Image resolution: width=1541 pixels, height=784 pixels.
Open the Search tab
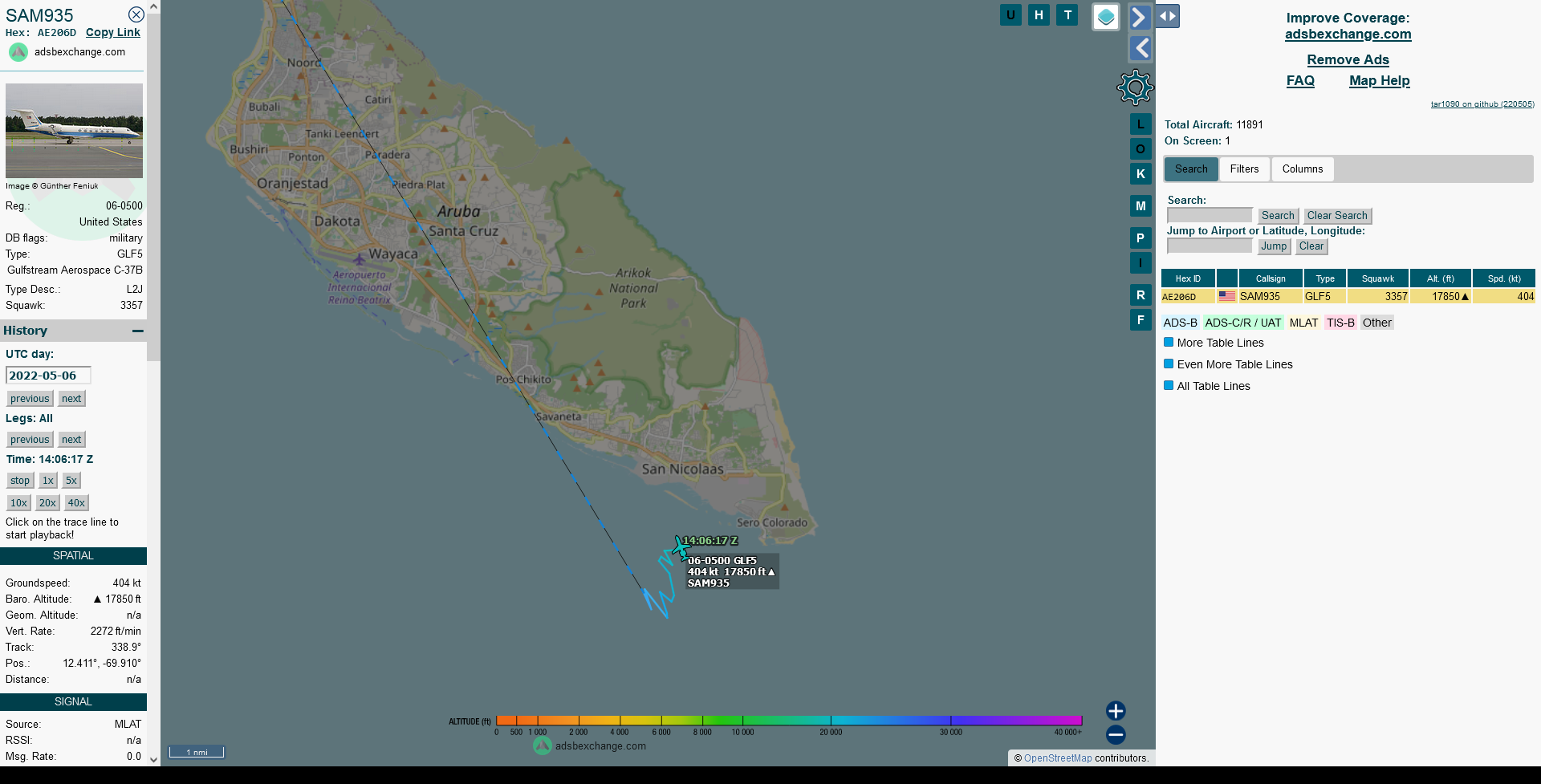(x=1191, y=169)
